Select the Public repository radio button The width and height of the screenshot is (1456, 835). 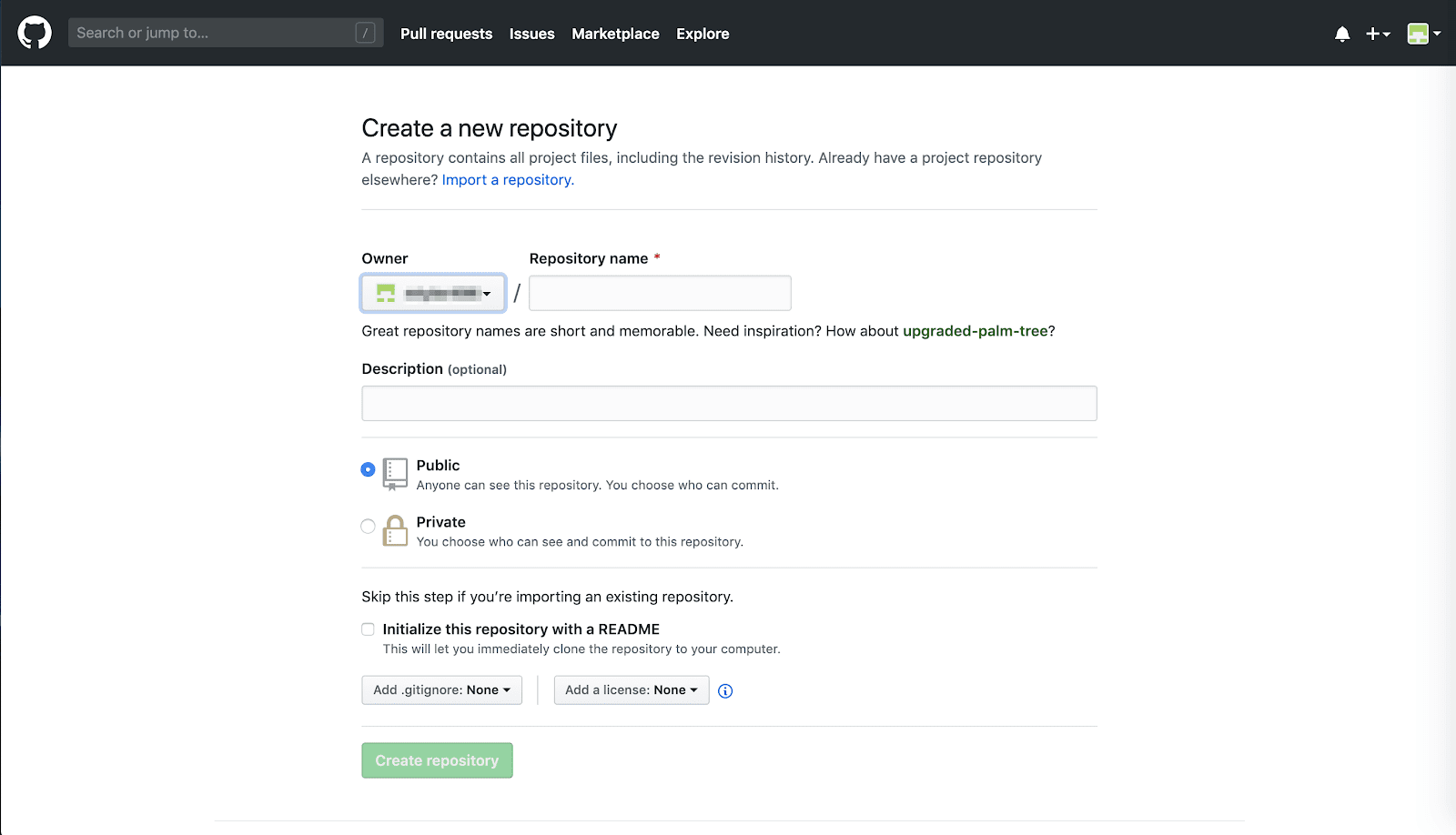pos(368,469)
